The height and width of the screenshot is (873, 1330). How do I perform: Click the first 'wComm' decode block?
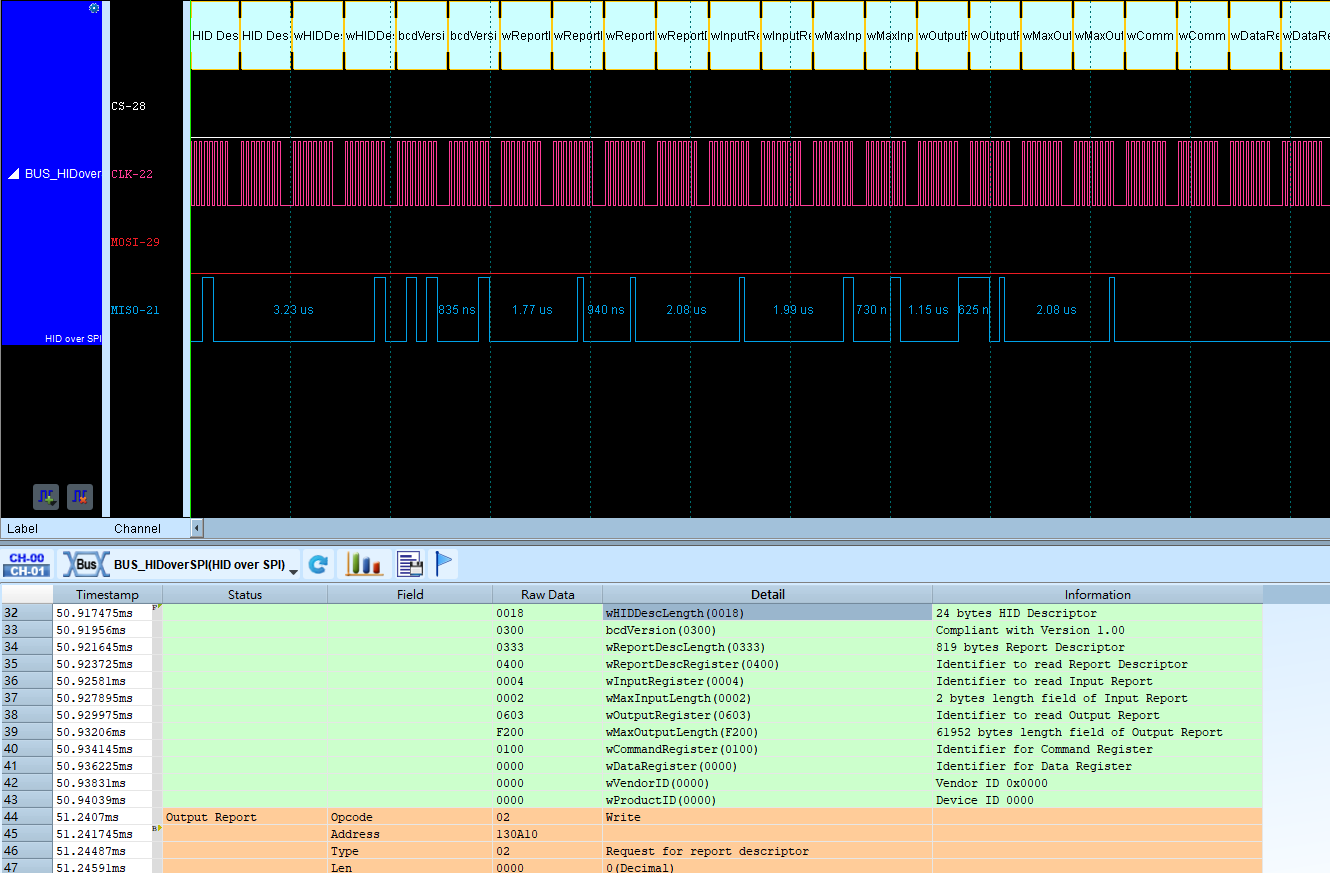(1150, 35)
